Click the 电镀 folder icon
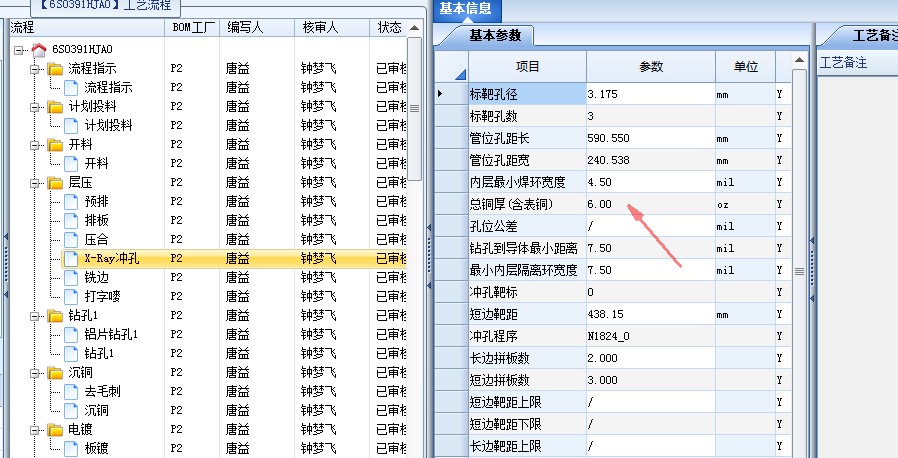This screenshot has height=458, width=898. tap(56, 429)
